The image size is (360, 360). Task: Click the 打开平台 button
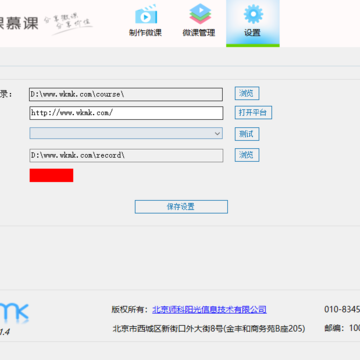click(253, 113)
